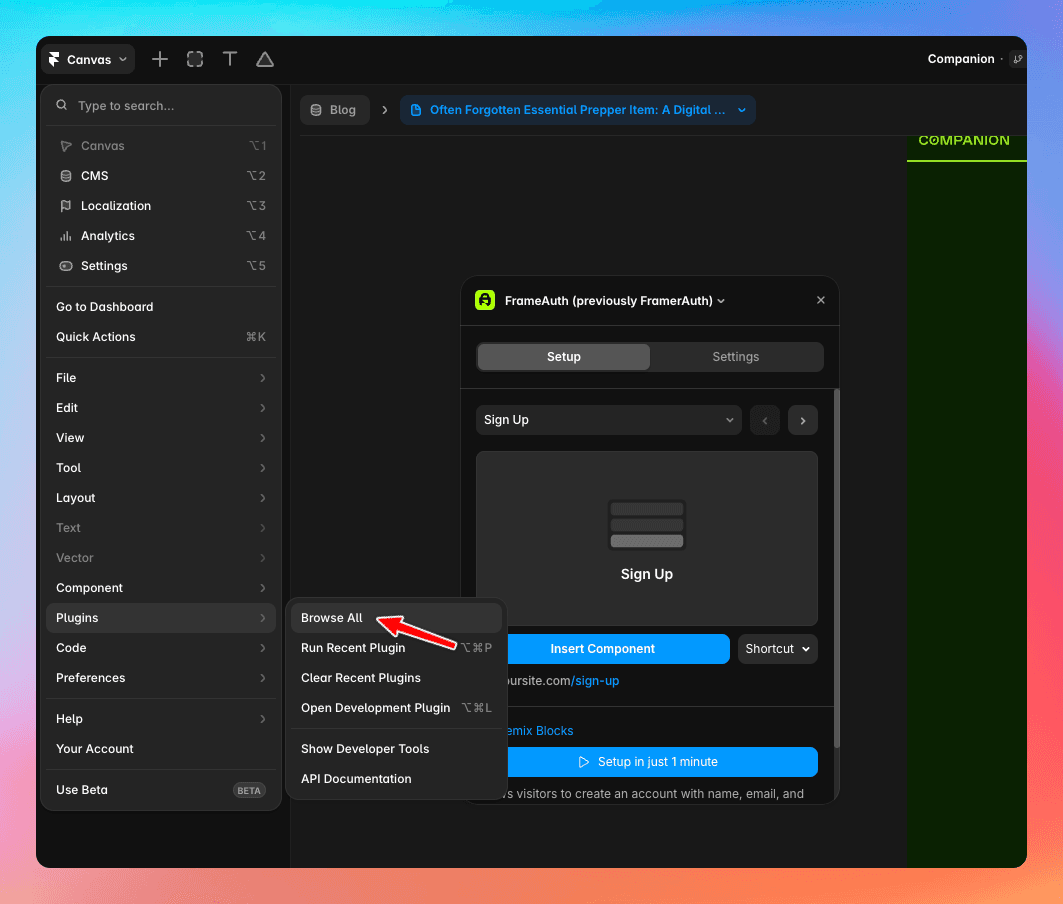1063x904 pixels.
Task: Select the Vector triangle tool icon
Action: pos(265,59)
